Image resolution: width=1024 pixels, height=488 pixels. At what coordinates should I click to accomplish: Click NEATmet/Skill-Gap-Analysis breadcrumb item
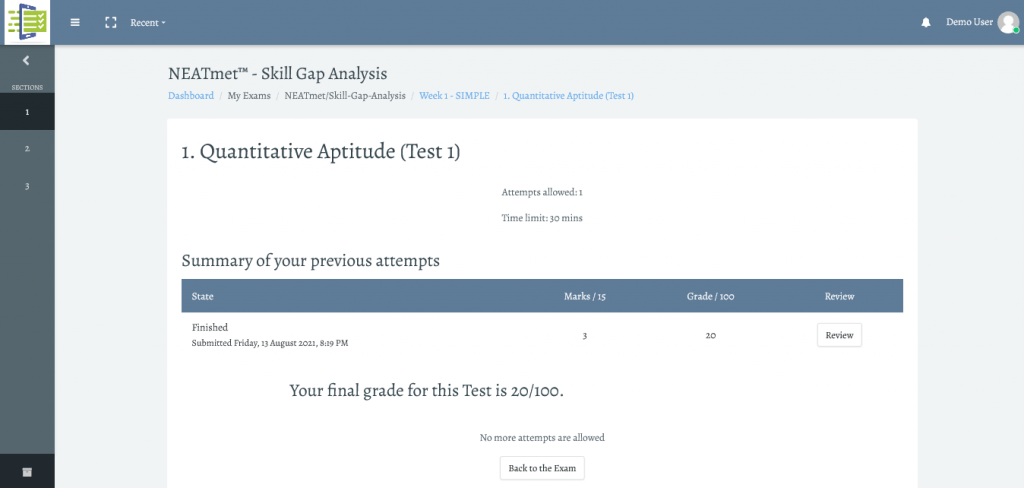click(x=345, y=95)
